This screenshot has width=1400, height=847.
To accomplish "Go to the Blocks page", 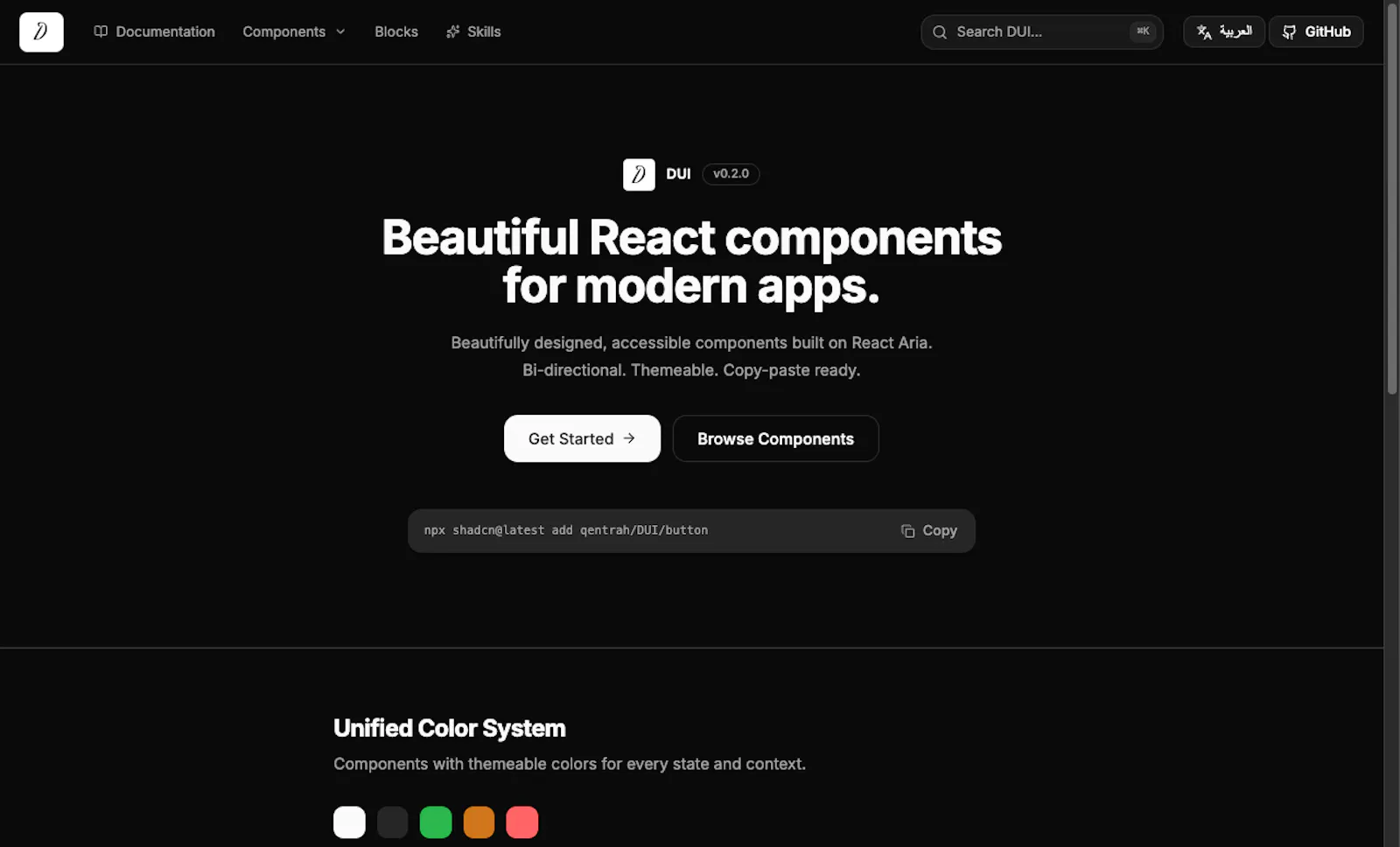I will click(396, 31).
